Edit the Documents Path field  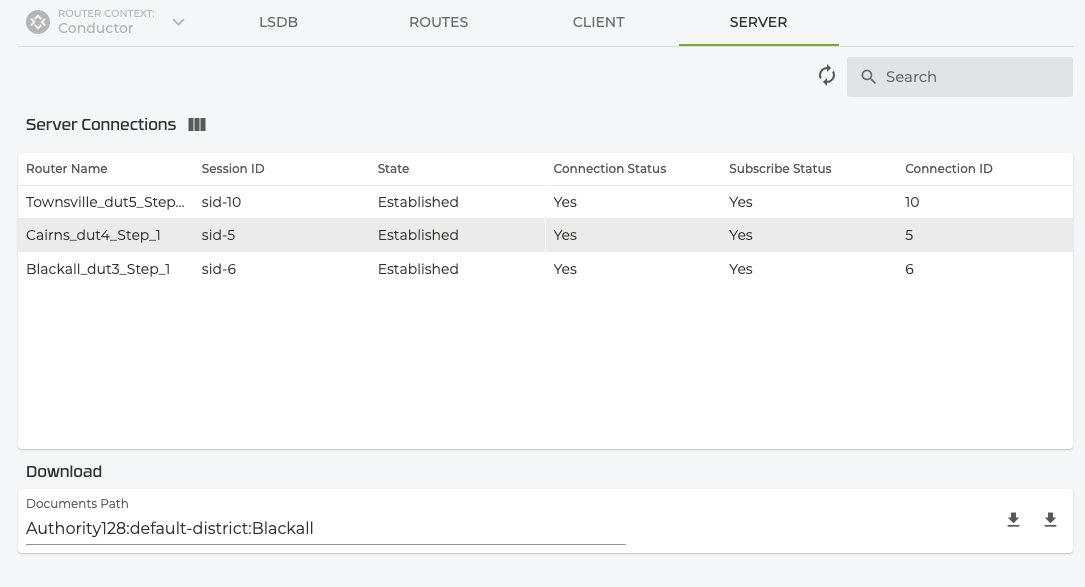pyautogui.click(x=325, y=528)
